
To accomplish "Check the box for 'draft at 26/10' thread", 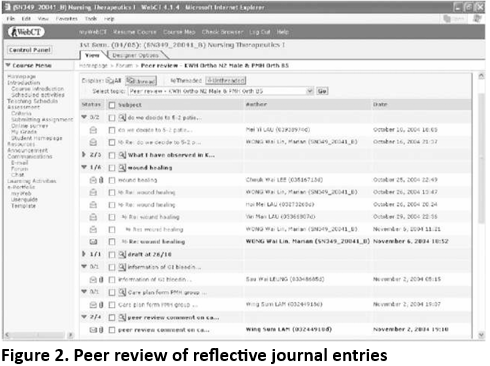I will point(112,255).
